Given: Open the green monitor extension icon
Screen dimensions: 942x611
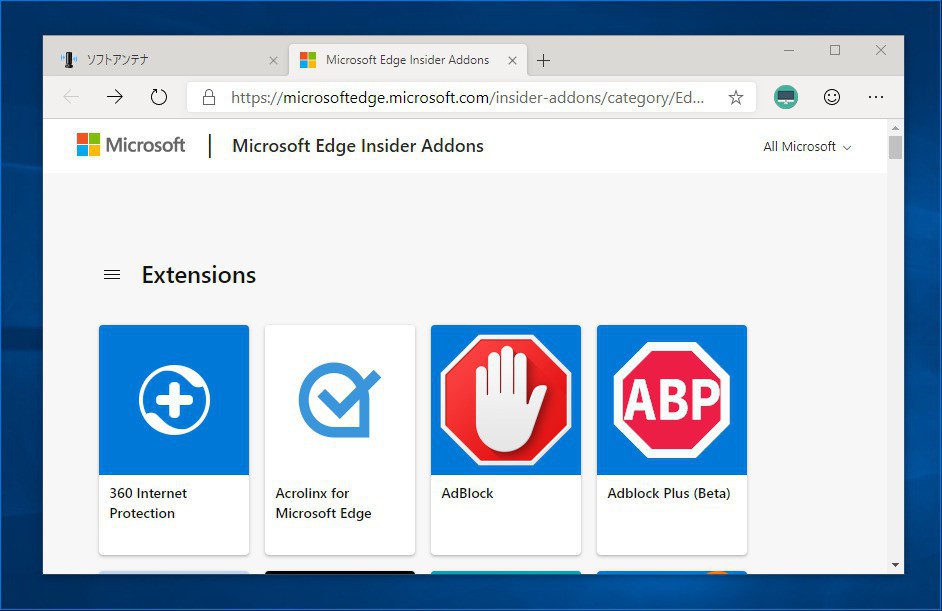Looking at the screenshot, I should coord(786,97).
